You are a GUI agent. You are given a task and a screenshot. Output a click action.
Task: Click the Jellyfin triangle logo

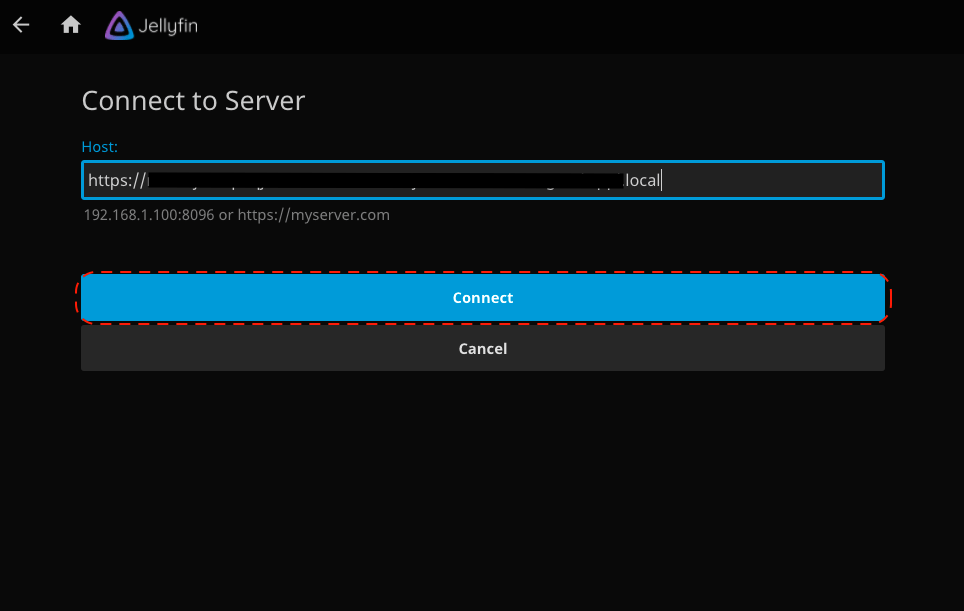tap(119, 26)
